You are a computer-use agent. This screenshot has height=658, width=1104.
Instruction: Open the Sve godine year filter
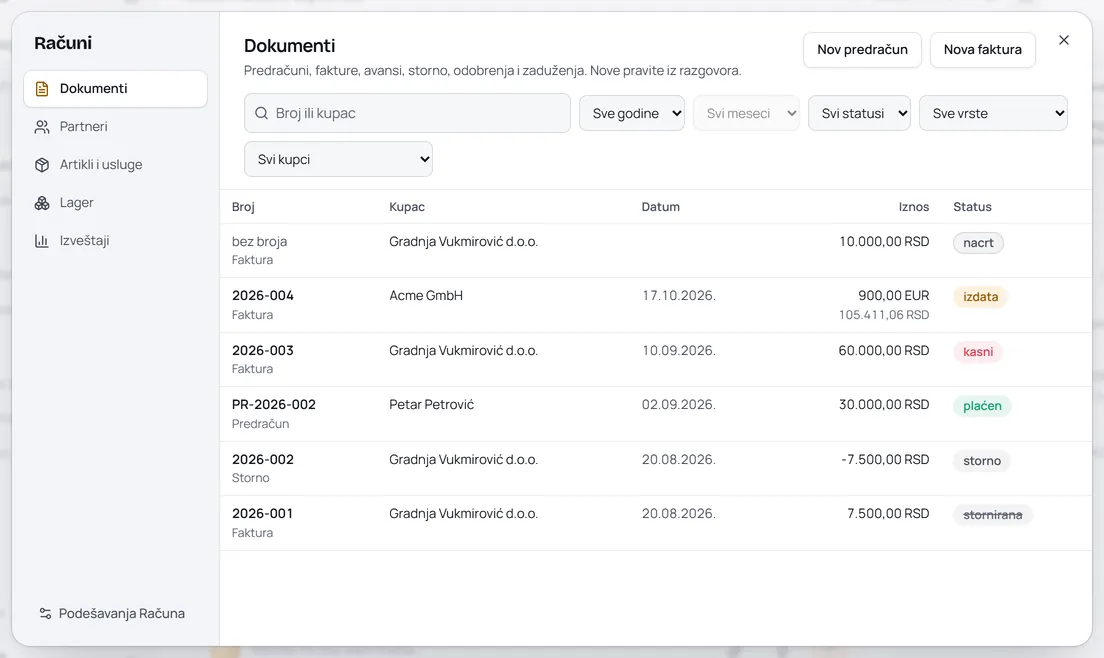pyautogui.click(x=632, y=113)
